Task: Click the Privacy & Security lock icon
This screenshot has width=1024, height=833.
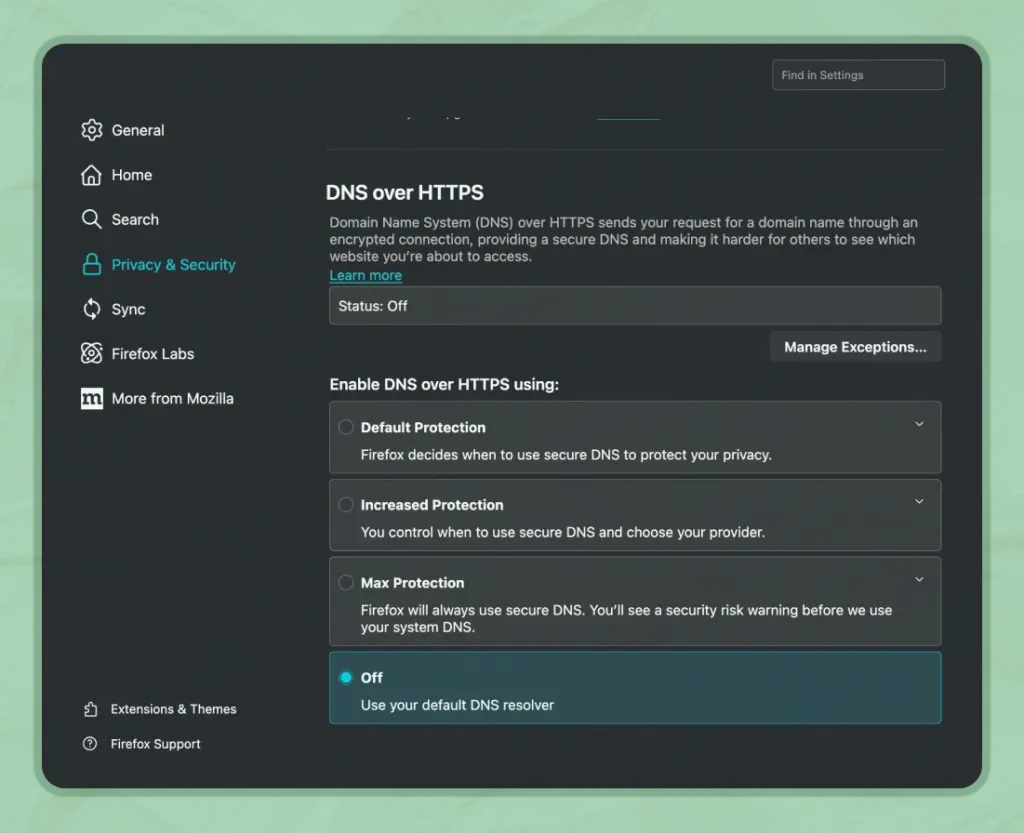Action: click(91, 264)
